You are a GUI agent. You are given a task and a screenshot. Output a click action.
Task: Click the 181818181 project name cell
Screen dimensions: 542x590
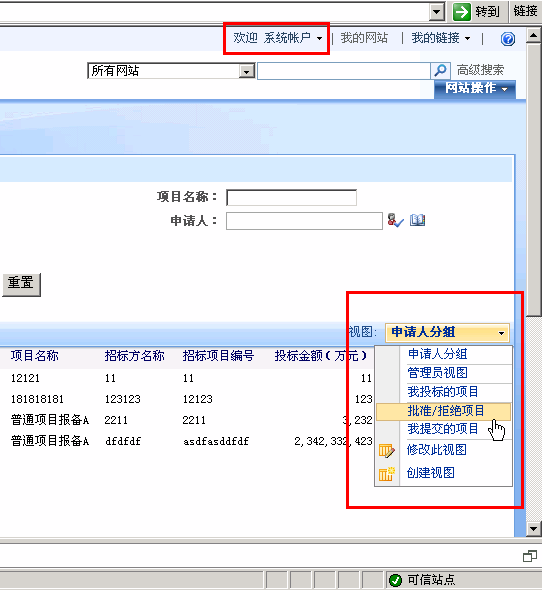37,399
